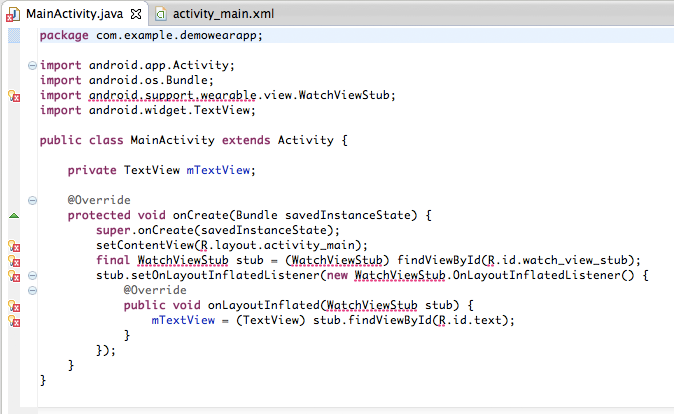This screenshot has height=414, width=674.
Task: Click android.os.Bundle import text
Action: [148, 80]
